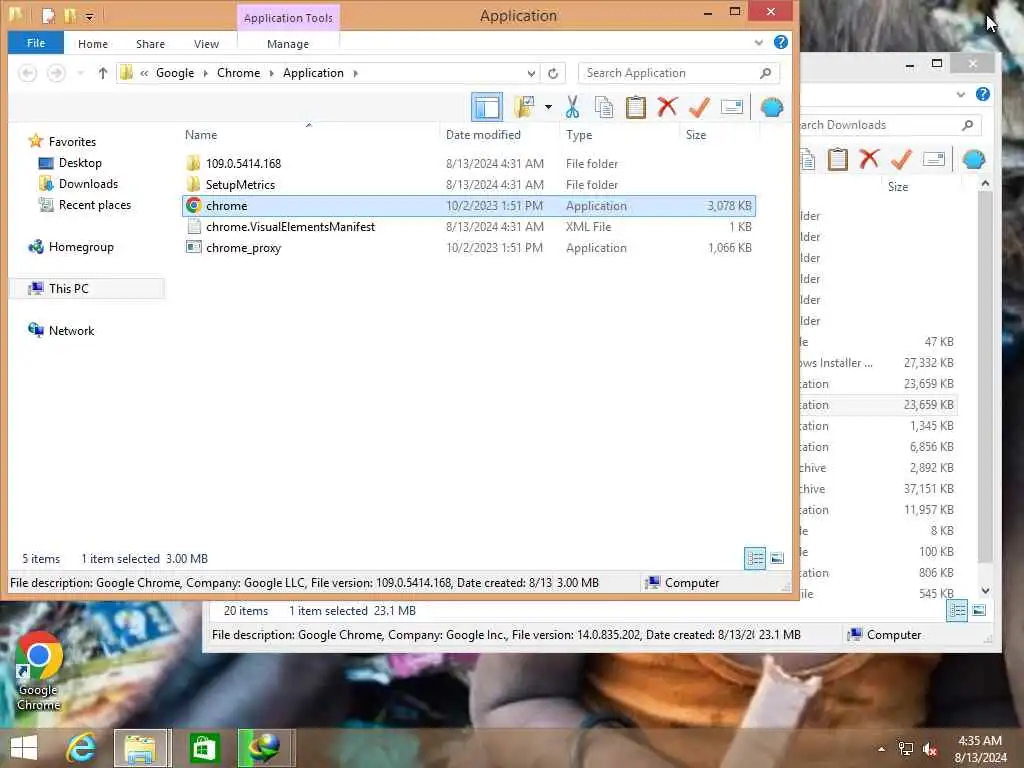The width and height of the screenshot is (1024, 768).
Task: Switch to details view in Application window
Action: pos(755,558)
